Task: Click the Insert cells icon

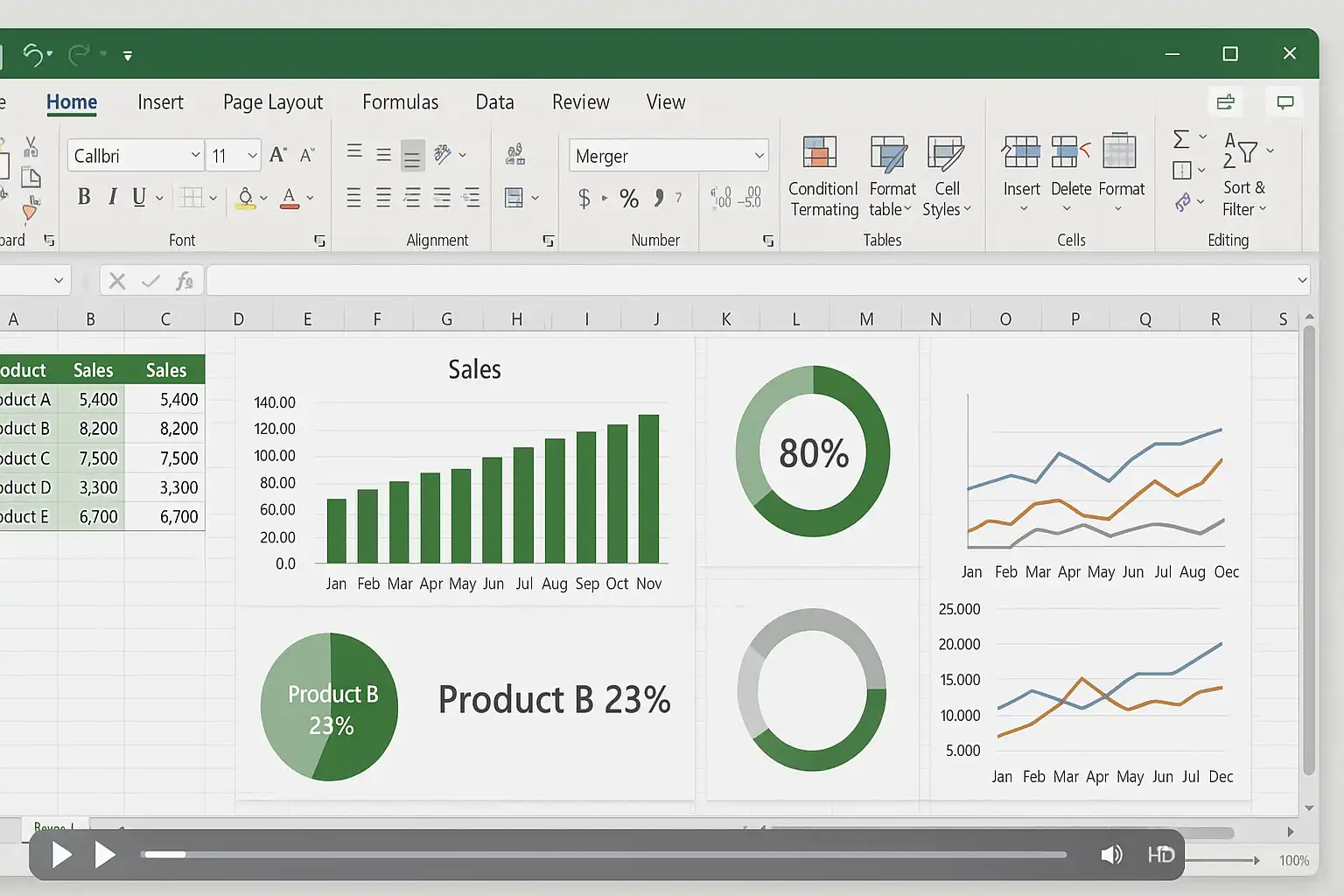Action: (x=1021, y=153)
